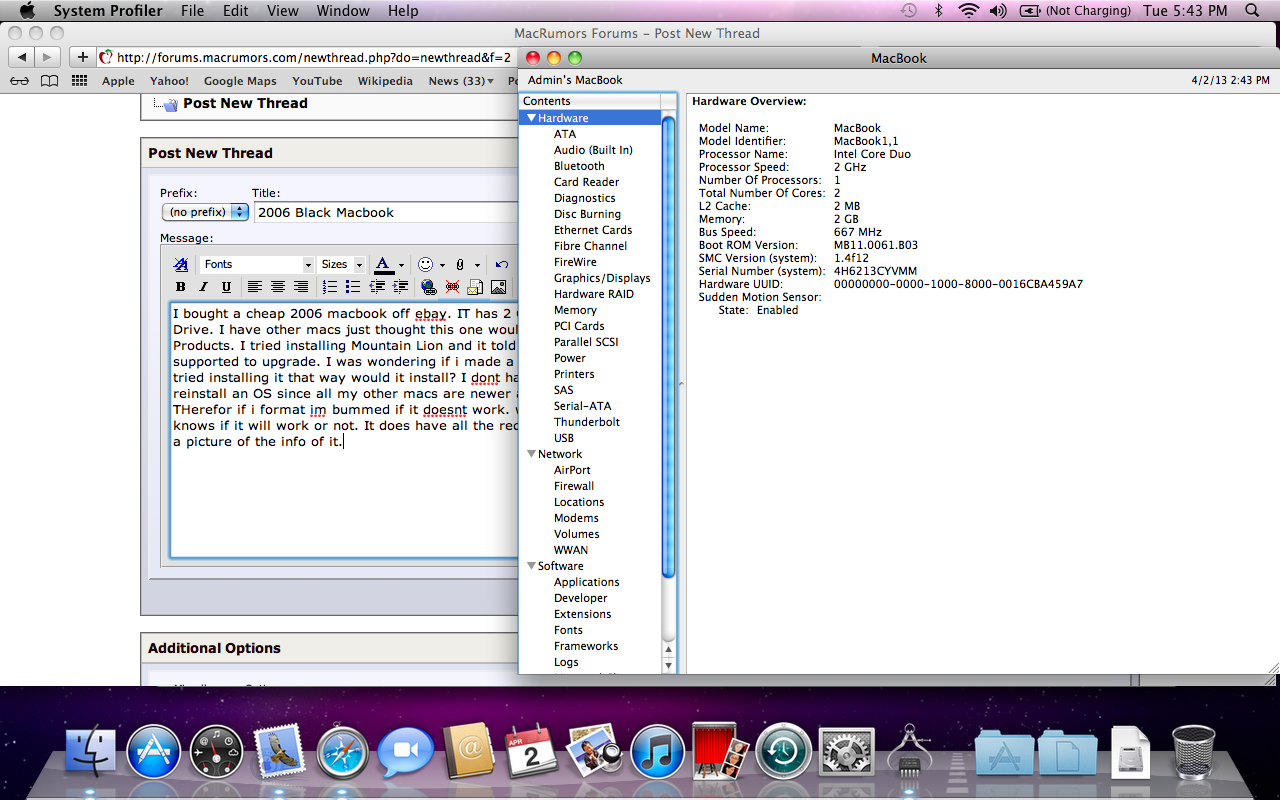Click the Remove Text Formatting icon
The height and width of the screenshot is (800, 1280).
click(181, 265)
